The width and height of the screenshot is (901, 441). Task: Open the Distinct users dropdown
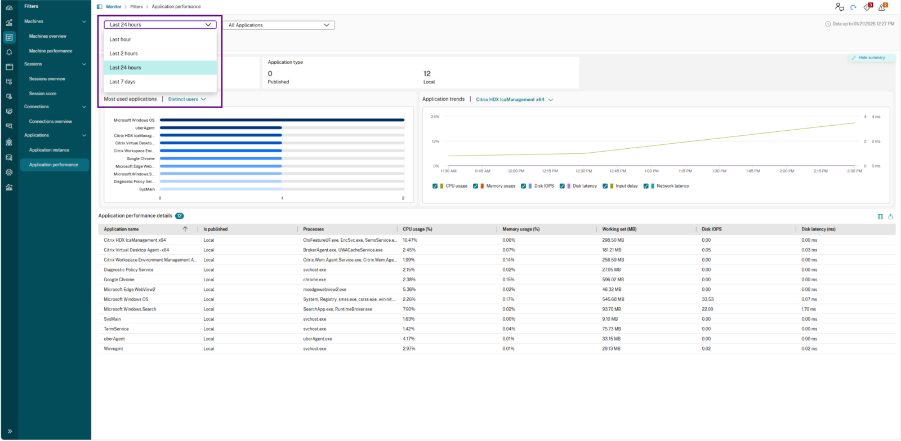pos(187,99)
